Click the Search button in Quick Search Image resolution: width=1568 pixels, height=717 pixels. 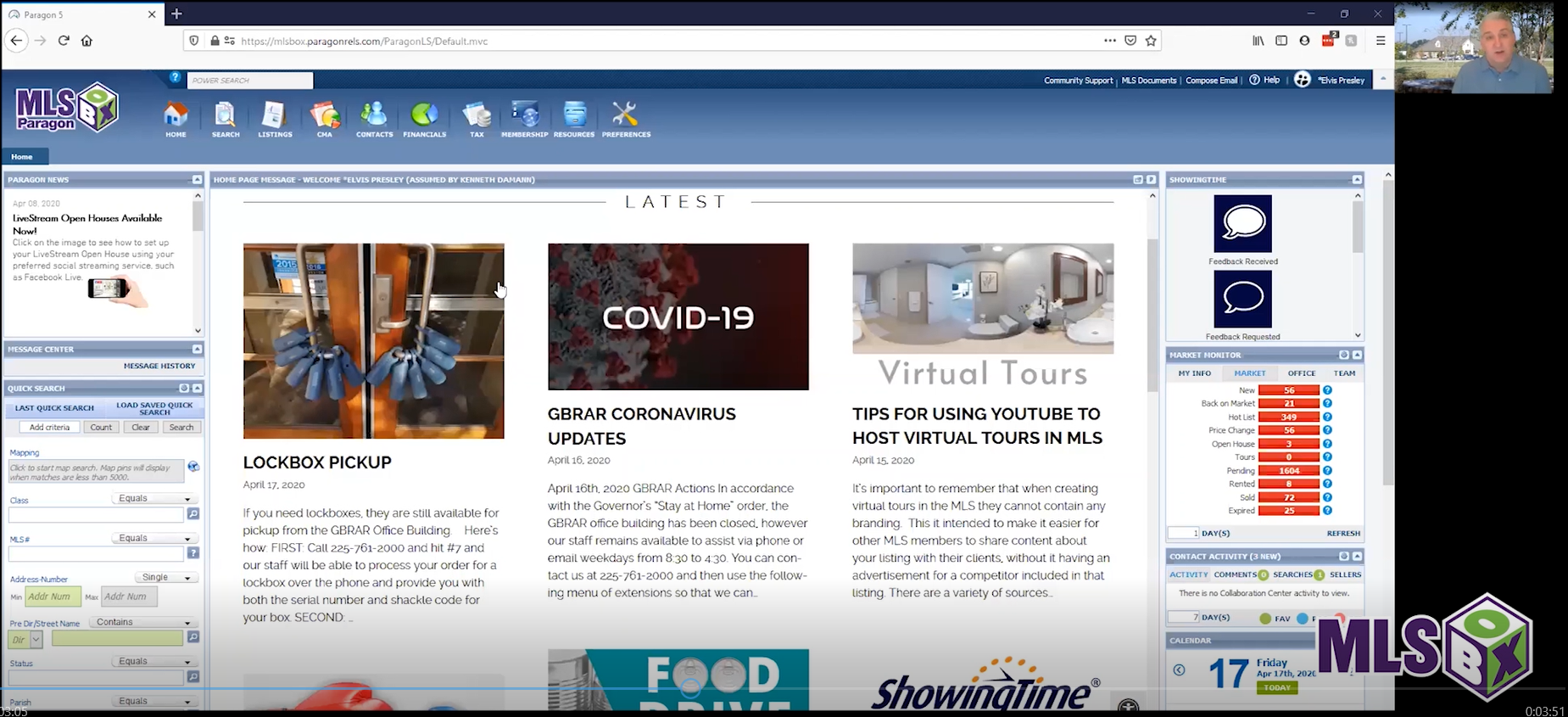[181, 428]
